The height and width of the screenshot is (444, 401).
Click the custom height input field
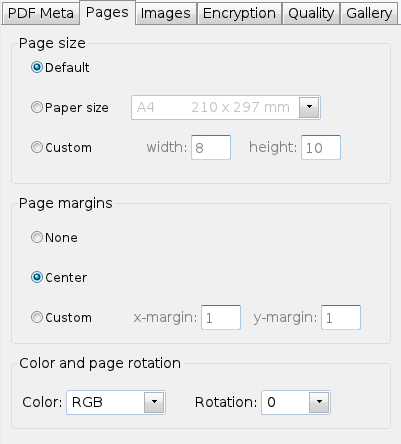(x=321, y=147)
